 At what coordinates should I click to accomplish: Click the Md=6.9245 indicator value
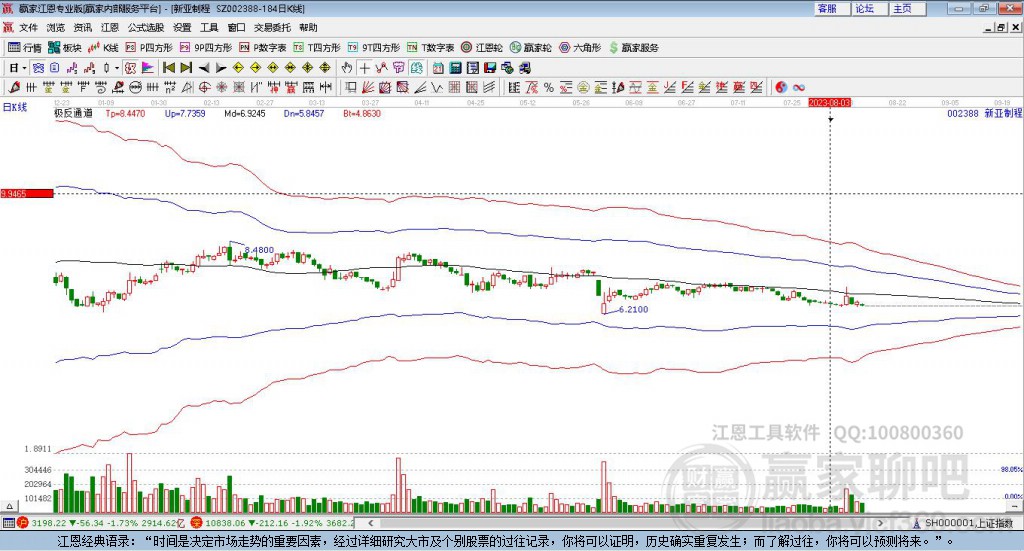[245, 114]
